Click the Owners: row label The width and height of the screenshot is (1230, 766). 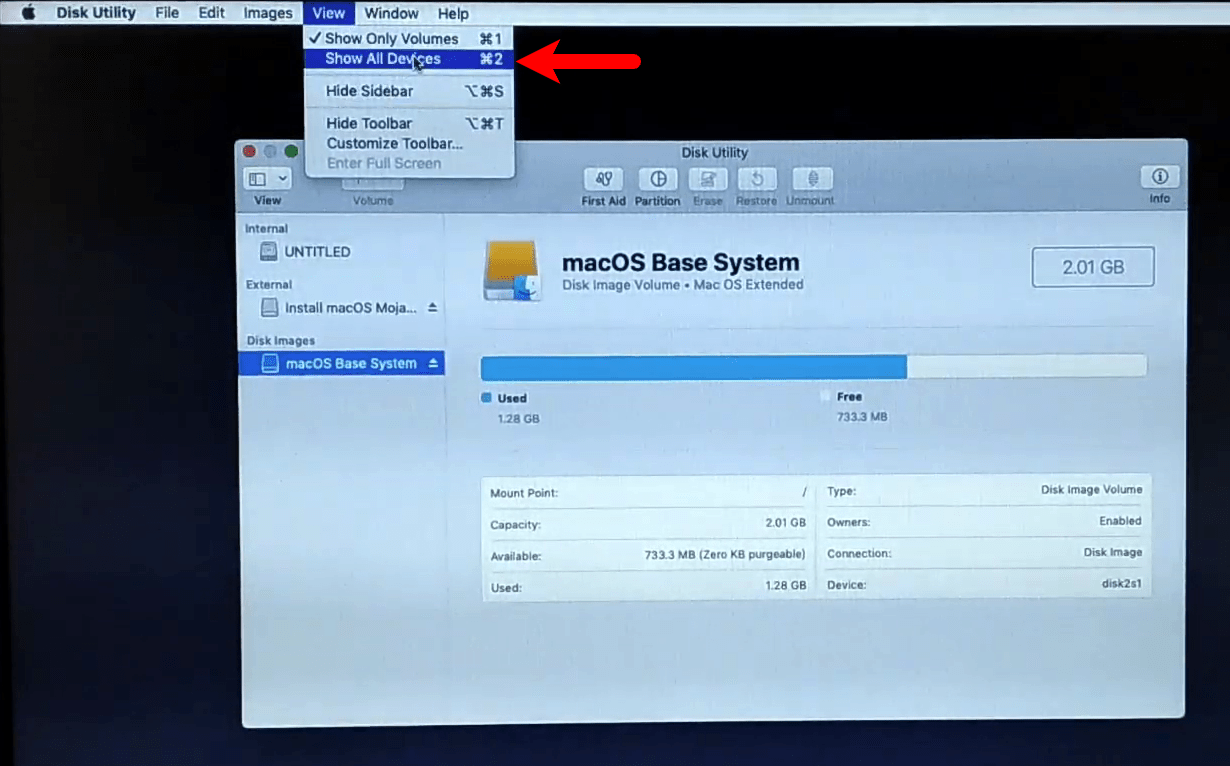(x=849, y=523)
